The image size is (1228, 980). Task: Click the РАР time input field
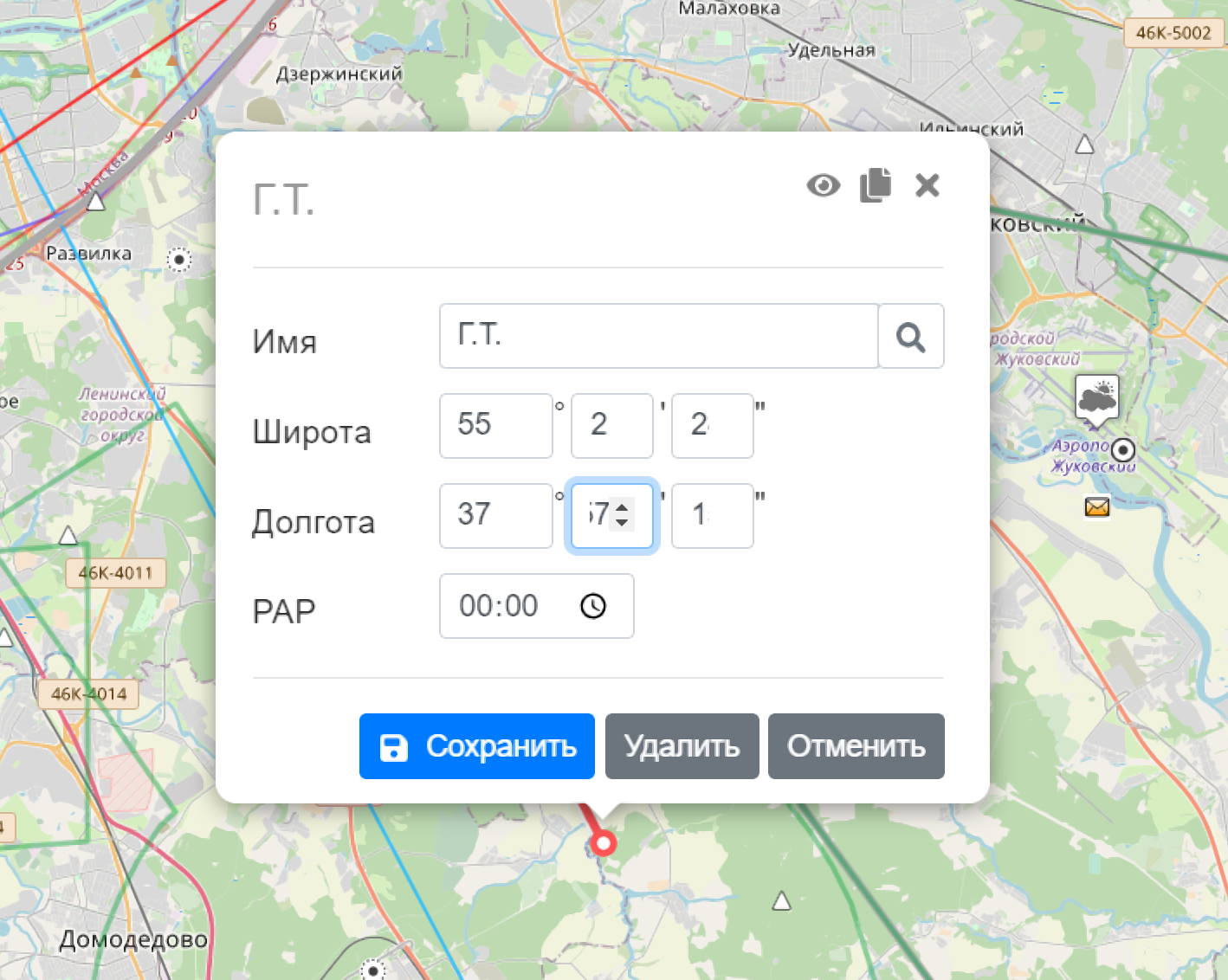(x=511, y=606)
